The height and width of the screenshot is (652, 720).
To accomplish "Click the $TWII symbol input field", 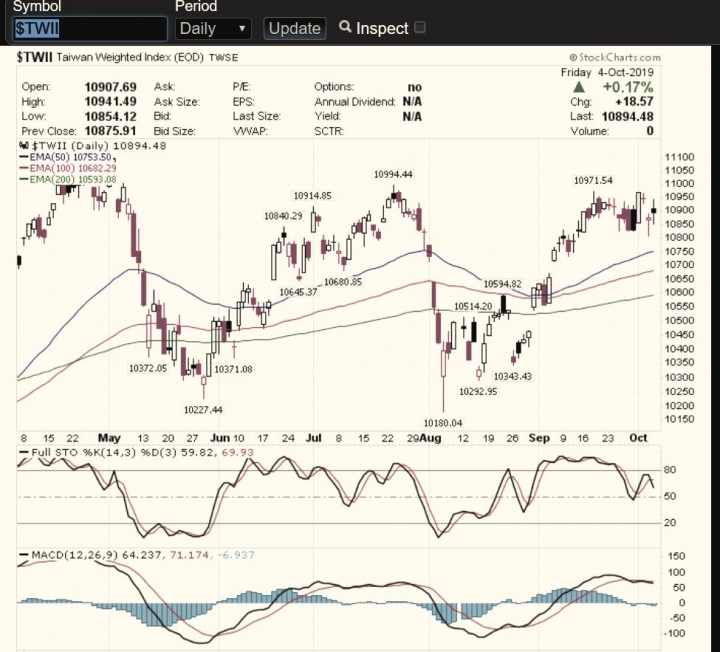I will pos(90,28).
